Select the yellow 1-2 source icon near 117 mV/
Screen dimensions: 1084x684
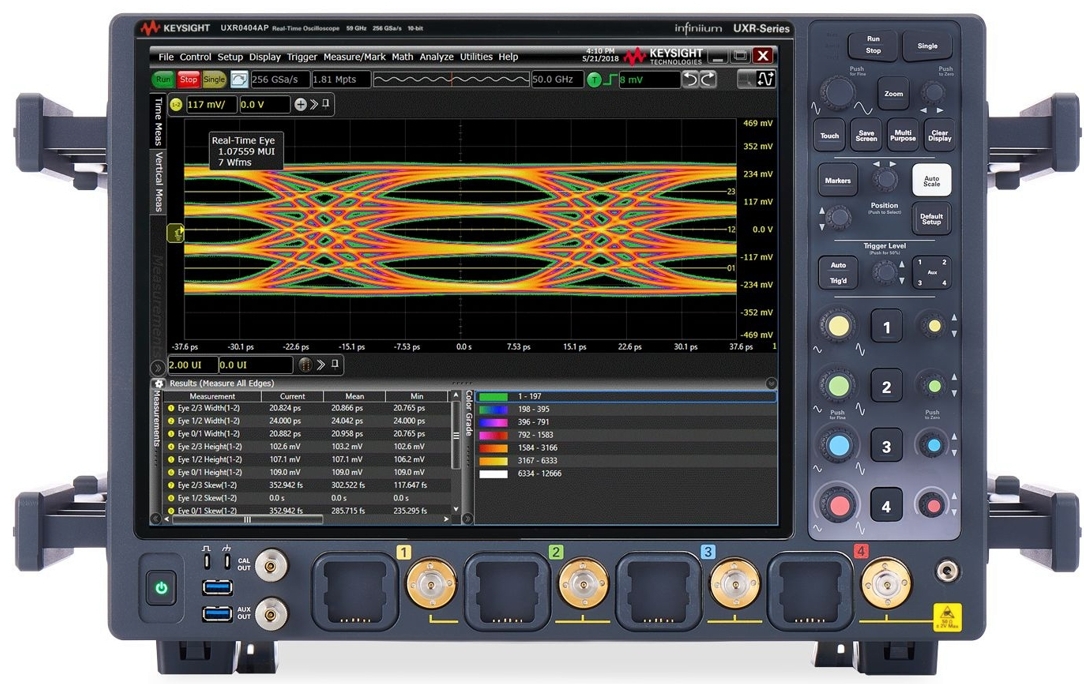point(178,104)
